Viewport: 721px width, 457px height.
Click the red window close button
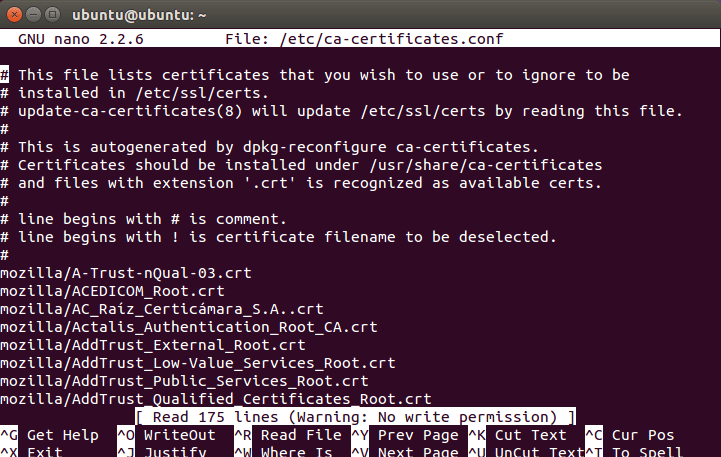(x=14, y=15)
